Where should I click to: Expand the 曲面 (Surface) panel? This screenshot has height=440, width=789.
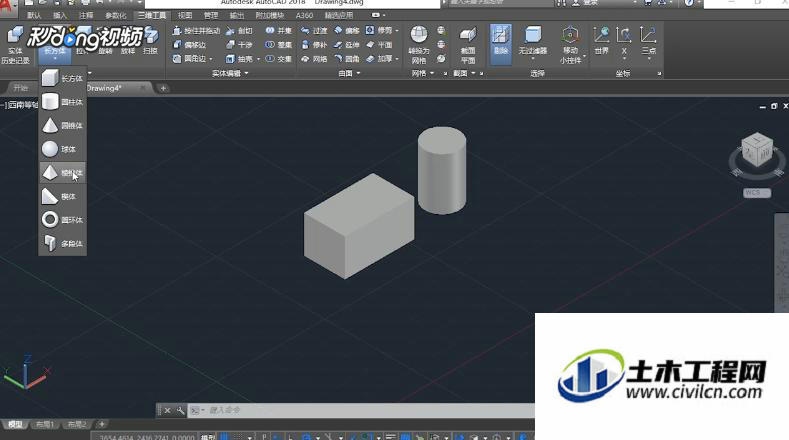[349, 74]
